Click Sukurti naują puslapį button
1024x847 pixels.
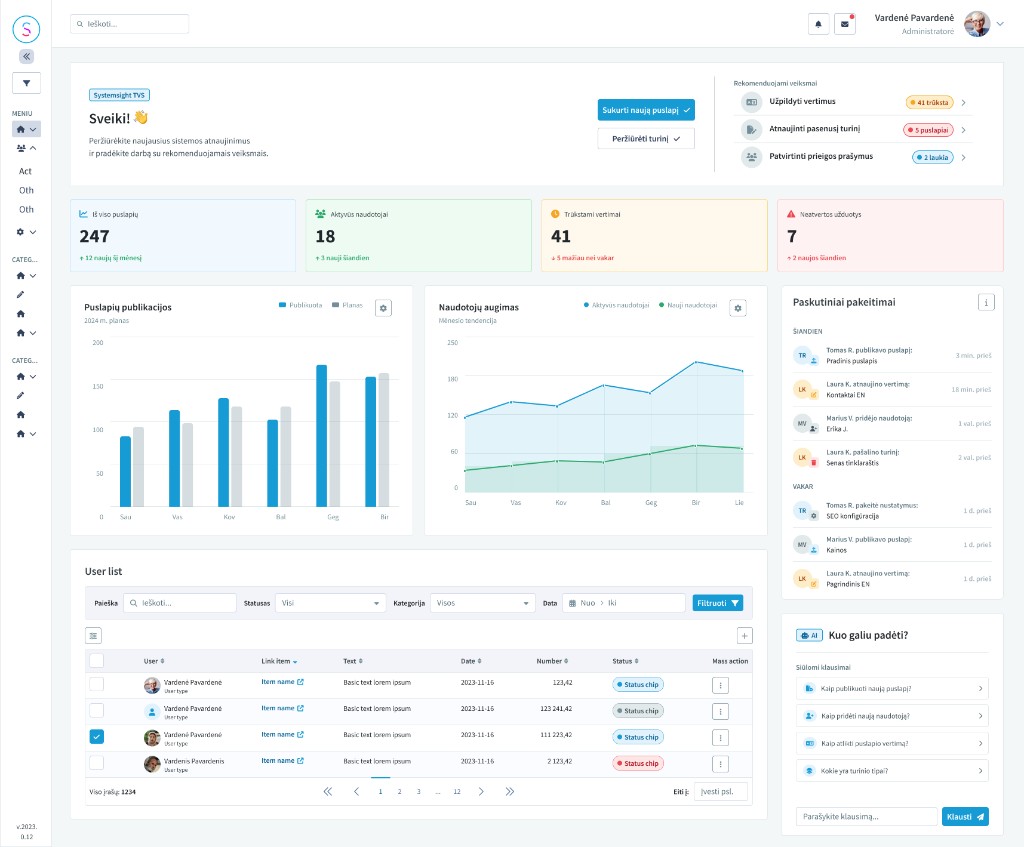coord(646,110)
